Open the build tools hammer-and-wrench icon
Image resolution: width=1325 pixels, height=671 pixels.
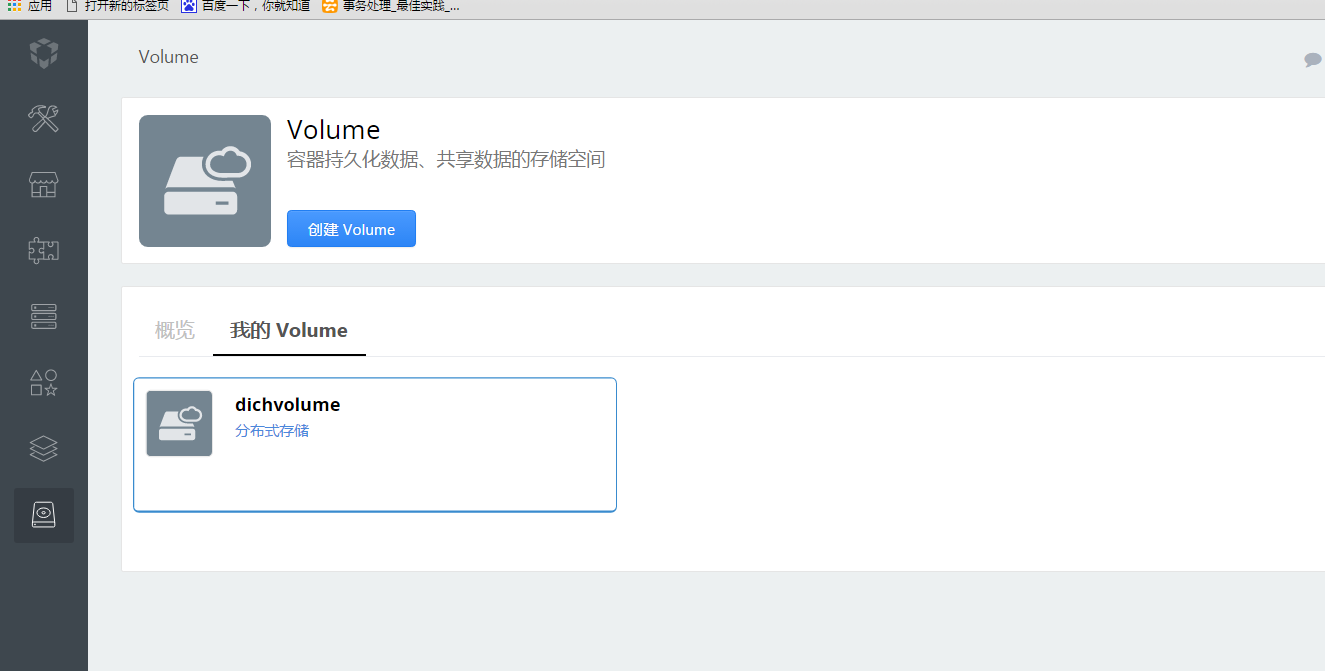tap(44, 119)
